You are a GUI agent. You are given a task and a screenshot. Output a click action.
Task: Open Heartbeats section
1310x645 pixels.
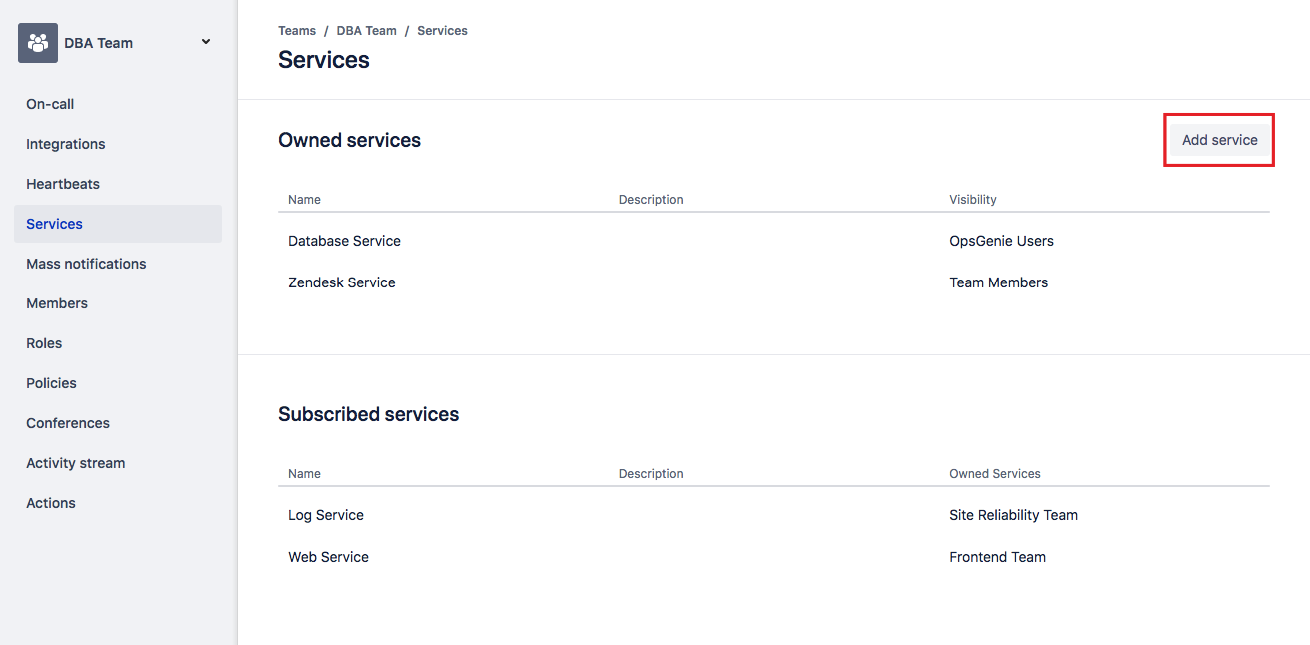tap(63, 184)
